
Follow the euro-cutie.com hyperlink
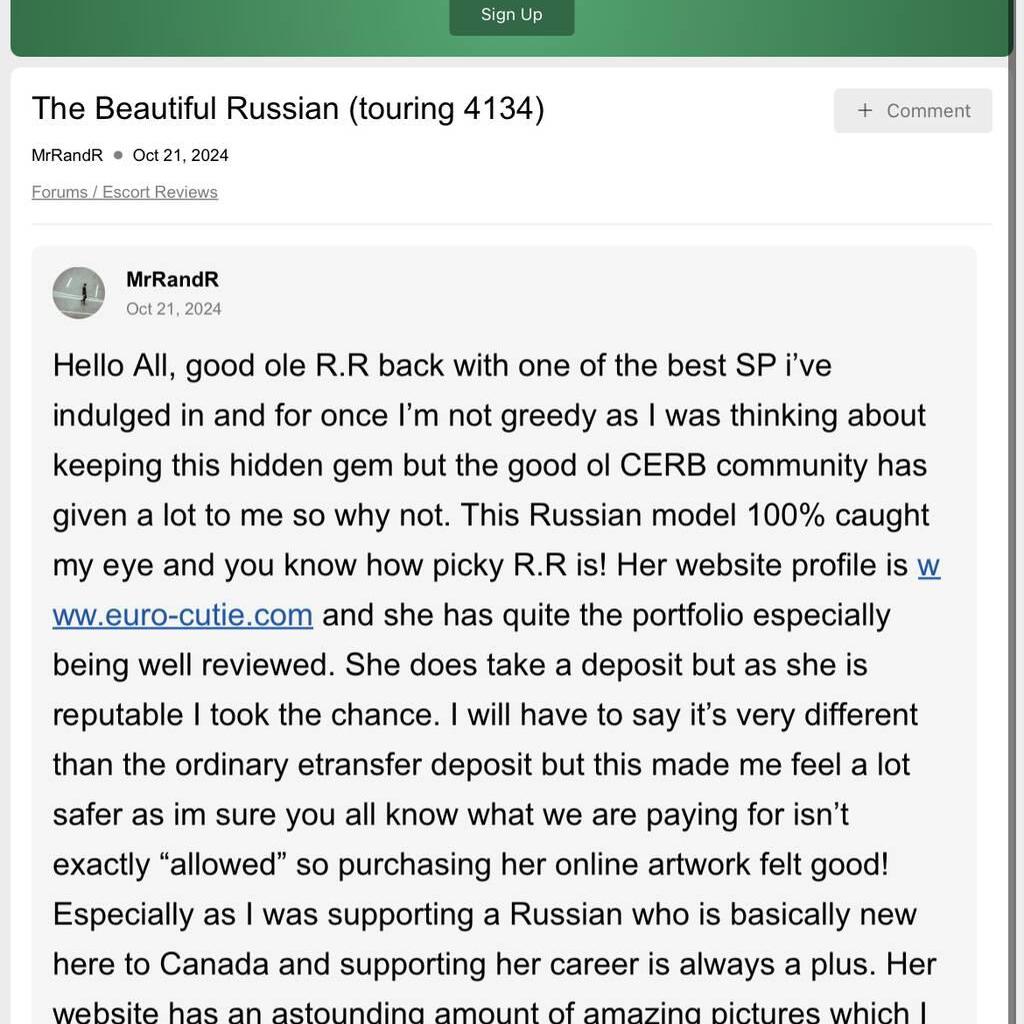(x=183, y=615)
